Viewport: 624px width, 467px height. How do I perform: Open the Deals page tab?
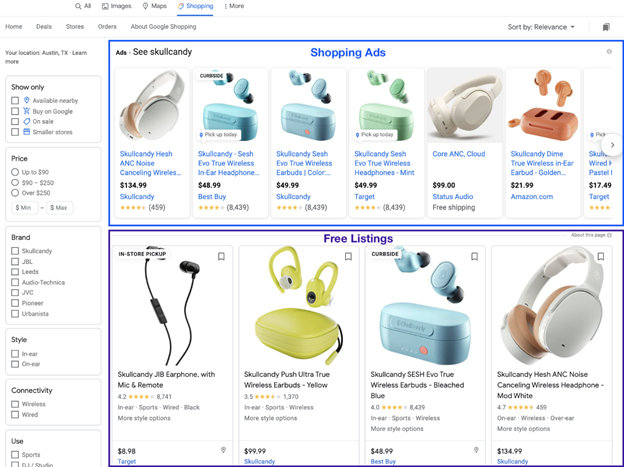[44, 27]
